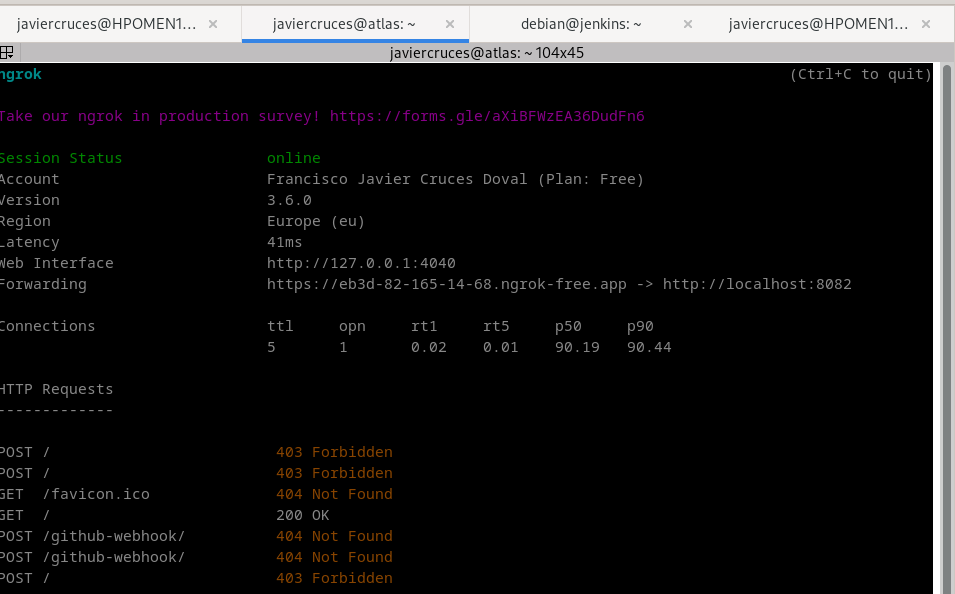955x594 pixels.
Task: Close the debian@jenkins tab
Action: [x=688, y=24]
